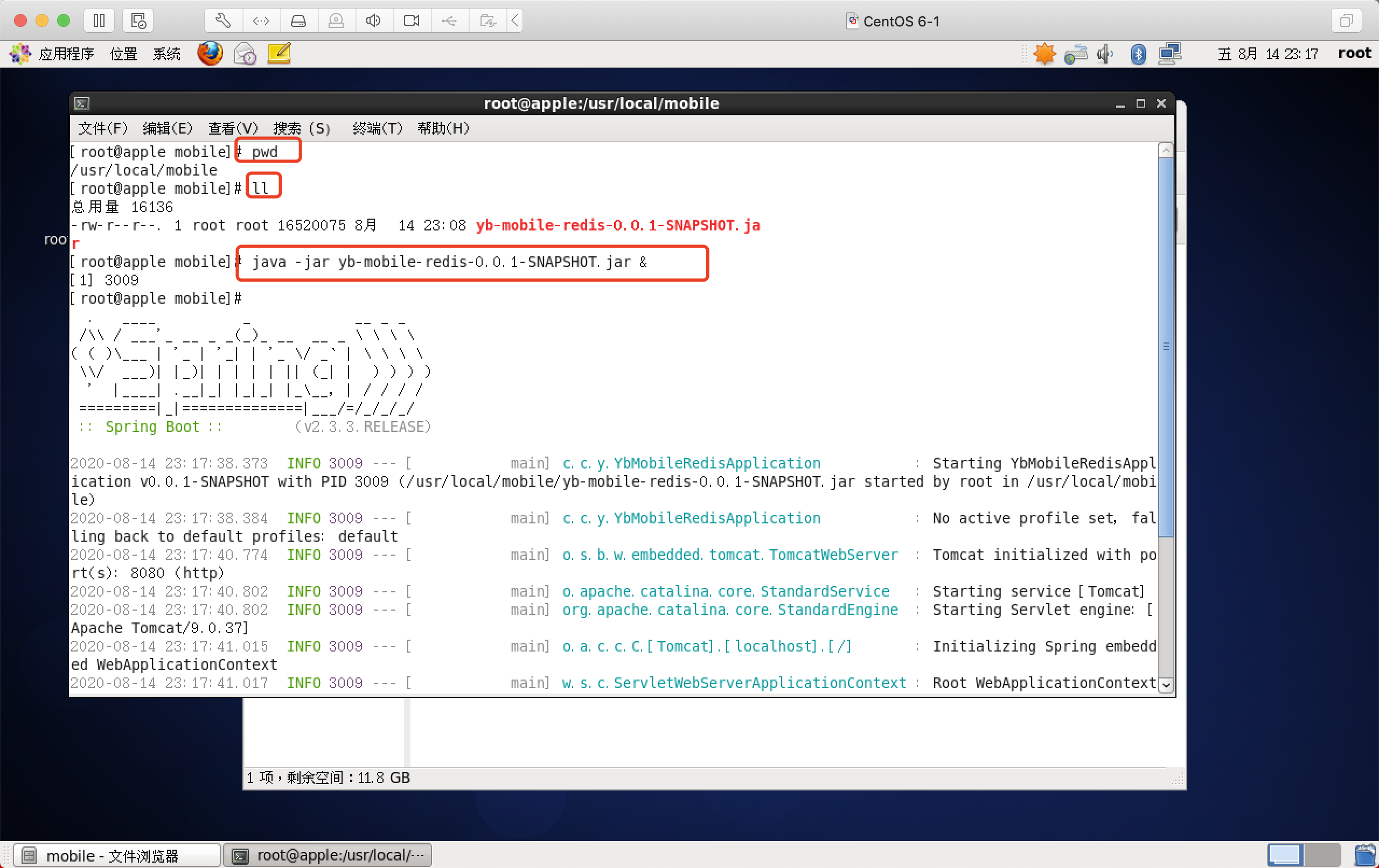
Task: Open the root user menu
Action: click(1354, 54)
